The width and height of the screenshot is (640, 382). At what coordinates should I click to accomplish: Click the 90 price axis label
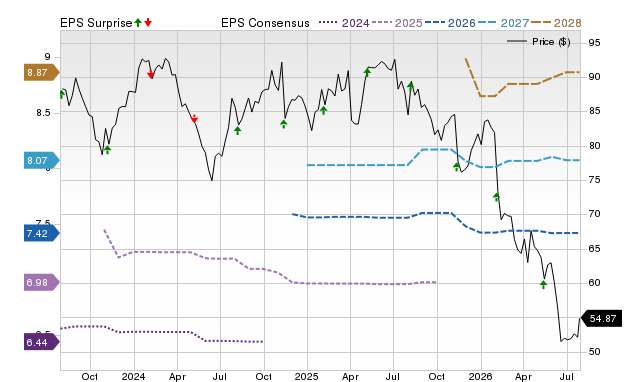click(594, 77)
